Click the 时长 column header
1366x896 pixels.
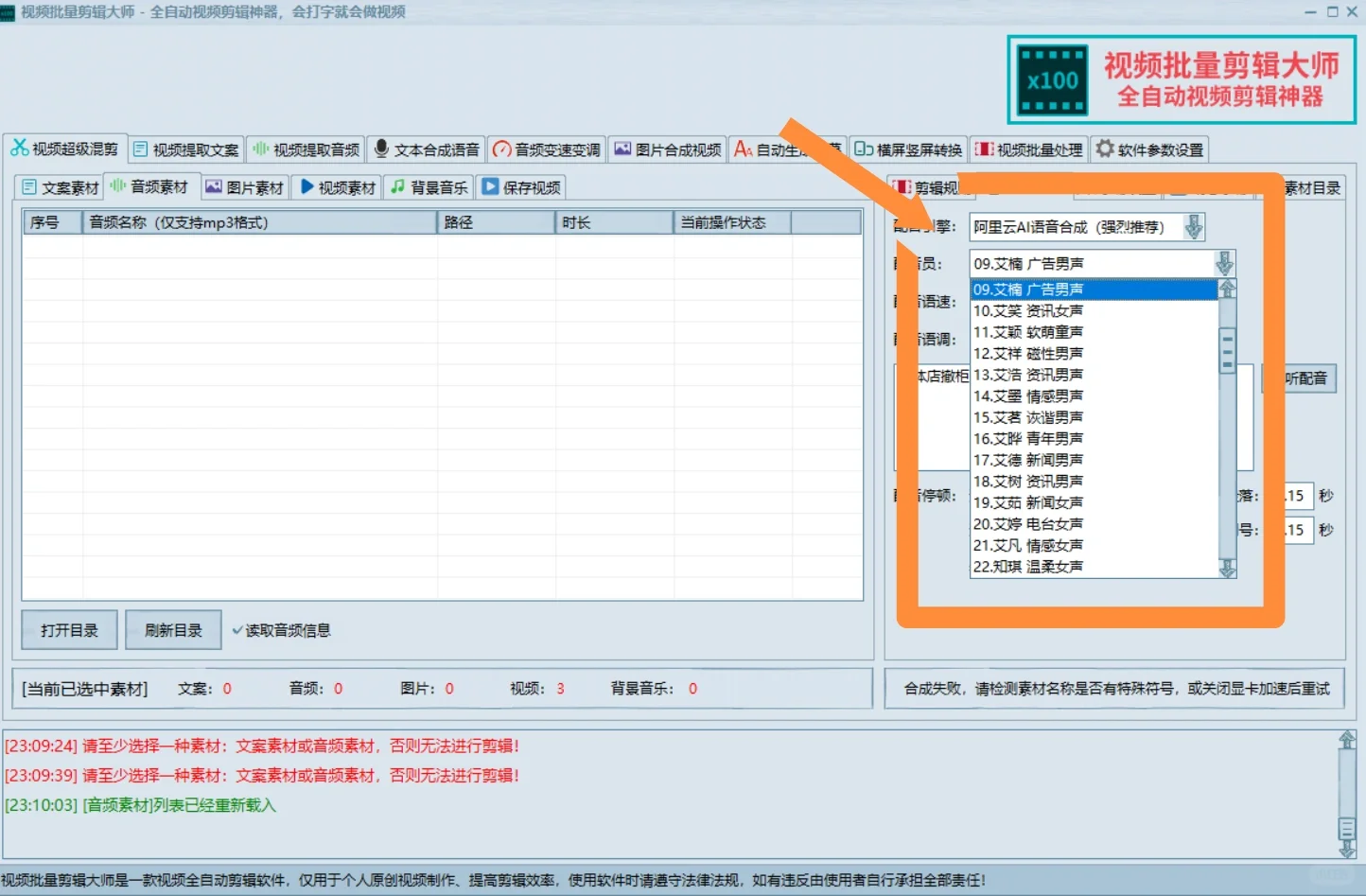coord(614,222)
